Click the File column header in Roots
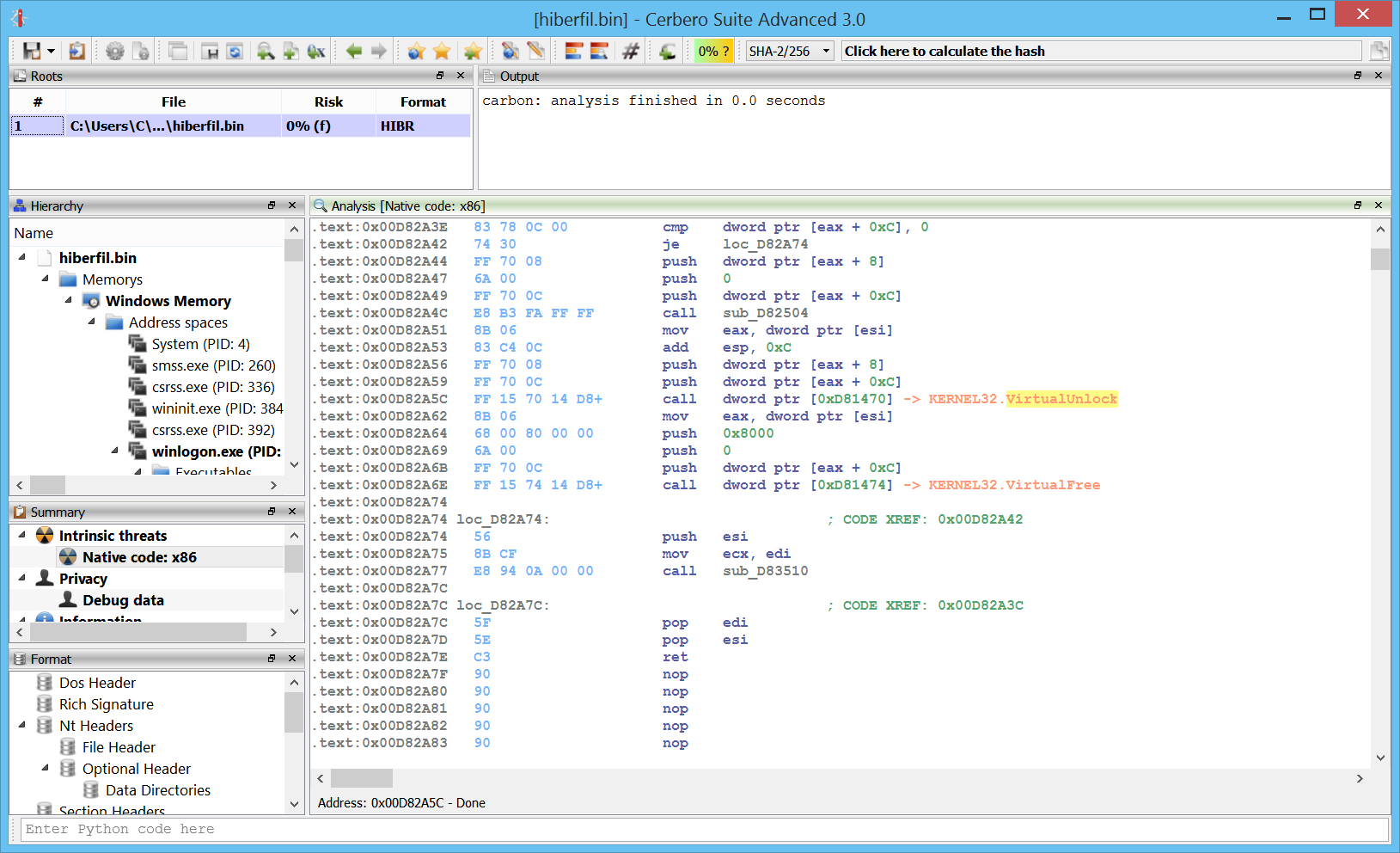The height and width of the screenshot is (853, 1400). pos(174,101)
